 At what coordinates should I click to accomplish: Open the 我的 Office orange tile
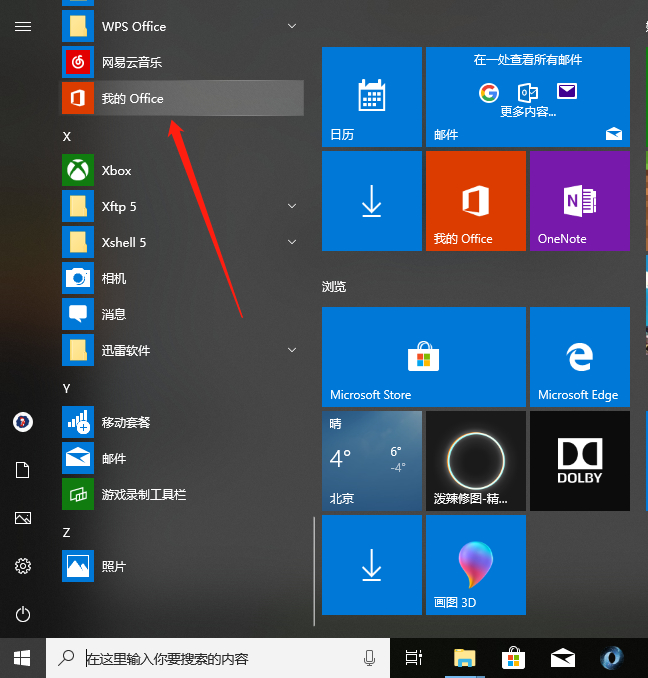click(x=476, y=201)
